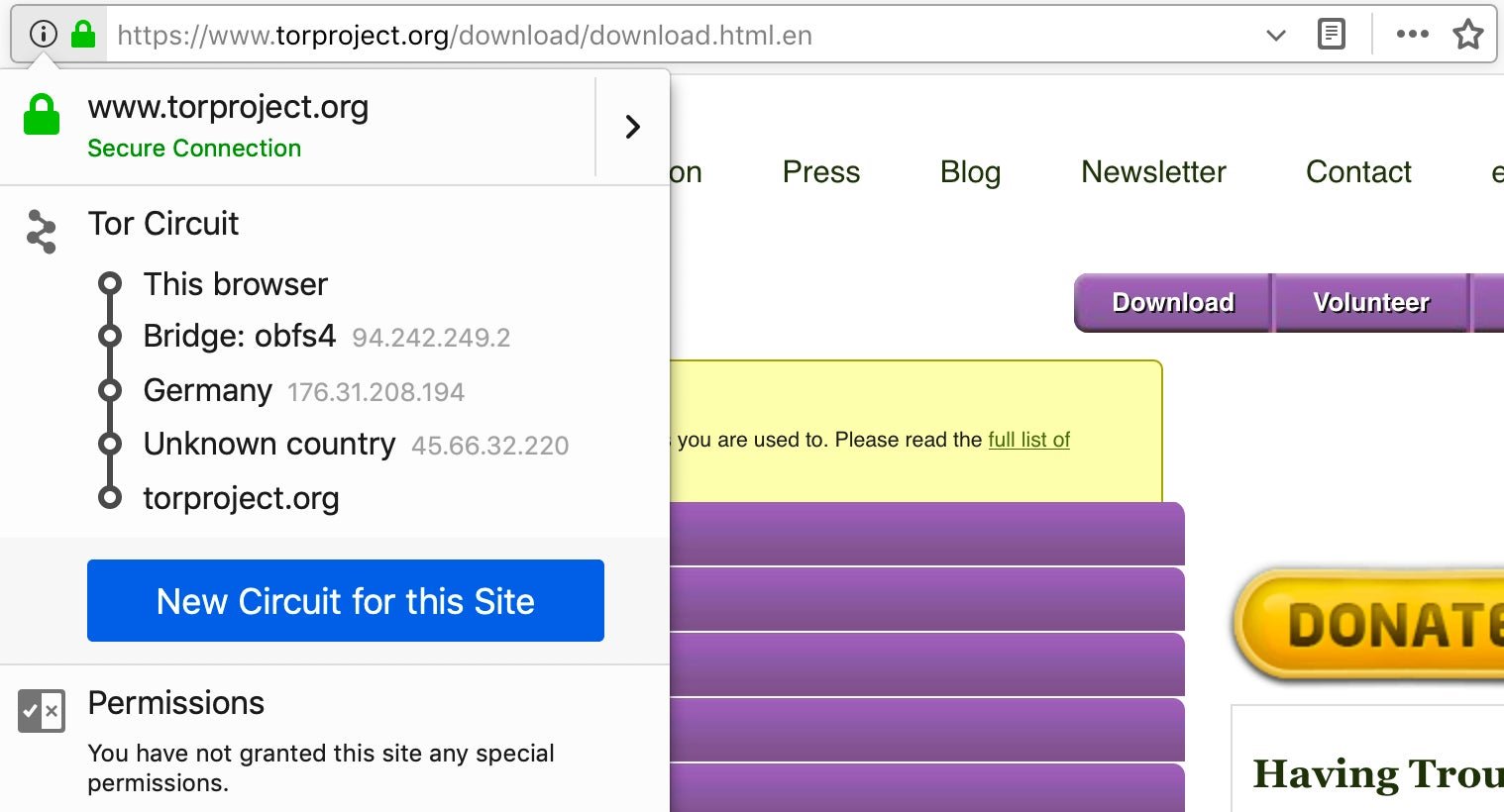Toggle reader view icon in address bar
This screenshot has width=1504, height=812.
pos(1332,35)
